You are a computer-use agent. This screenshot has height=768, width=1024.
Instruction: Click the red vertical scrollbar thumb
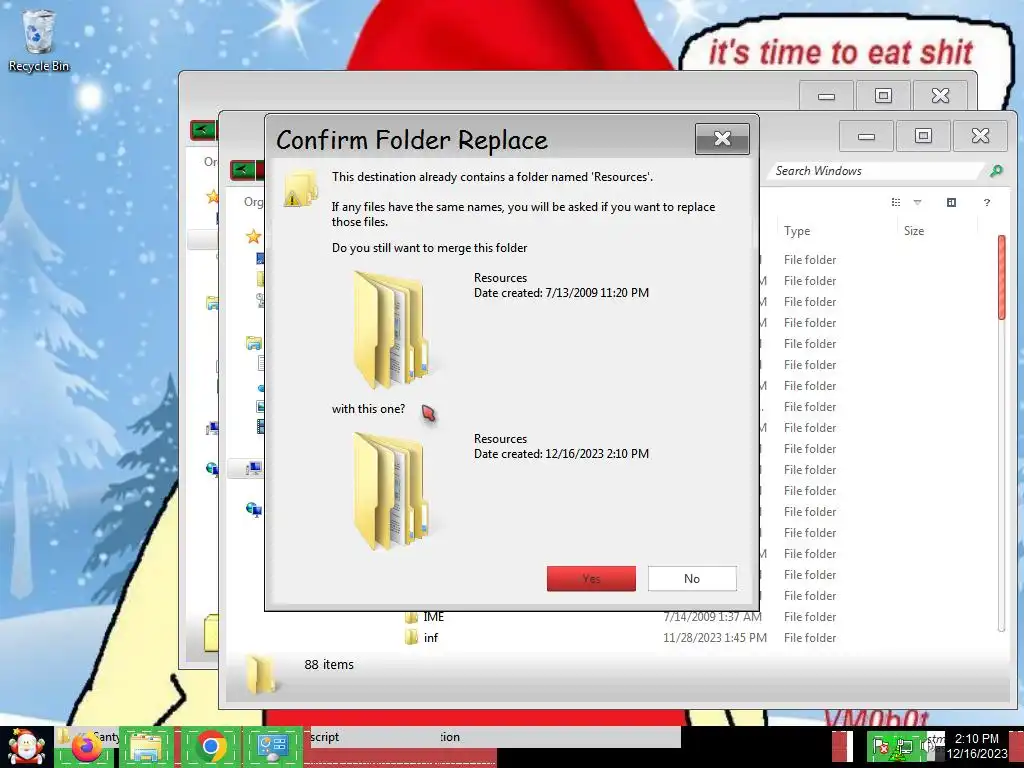click(1002, 278)
